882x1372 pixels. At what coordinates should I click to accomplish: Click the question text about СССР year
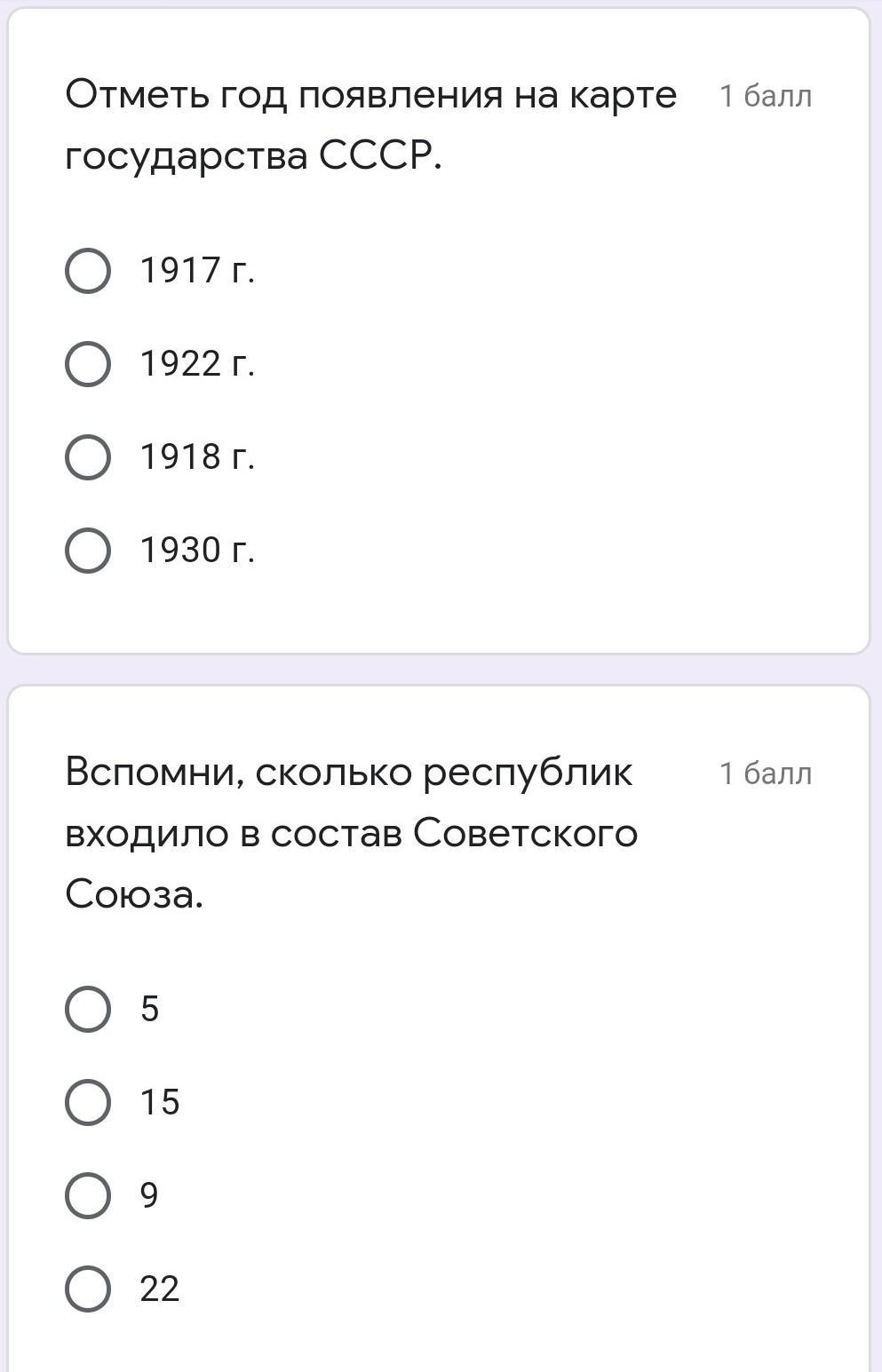pyautogui.click(x=370, y=124)
